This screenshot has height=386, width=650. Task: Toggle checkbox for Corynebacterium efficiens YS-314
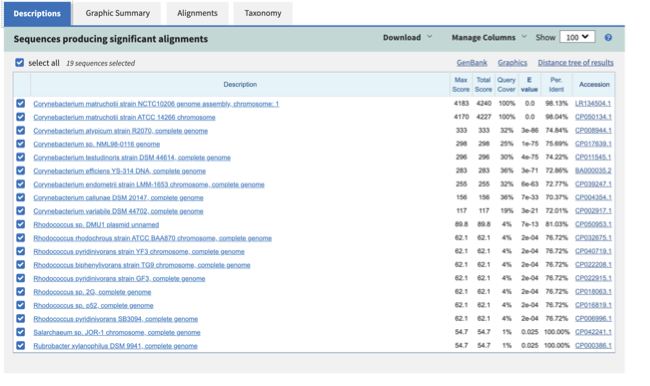coord(20,170)
